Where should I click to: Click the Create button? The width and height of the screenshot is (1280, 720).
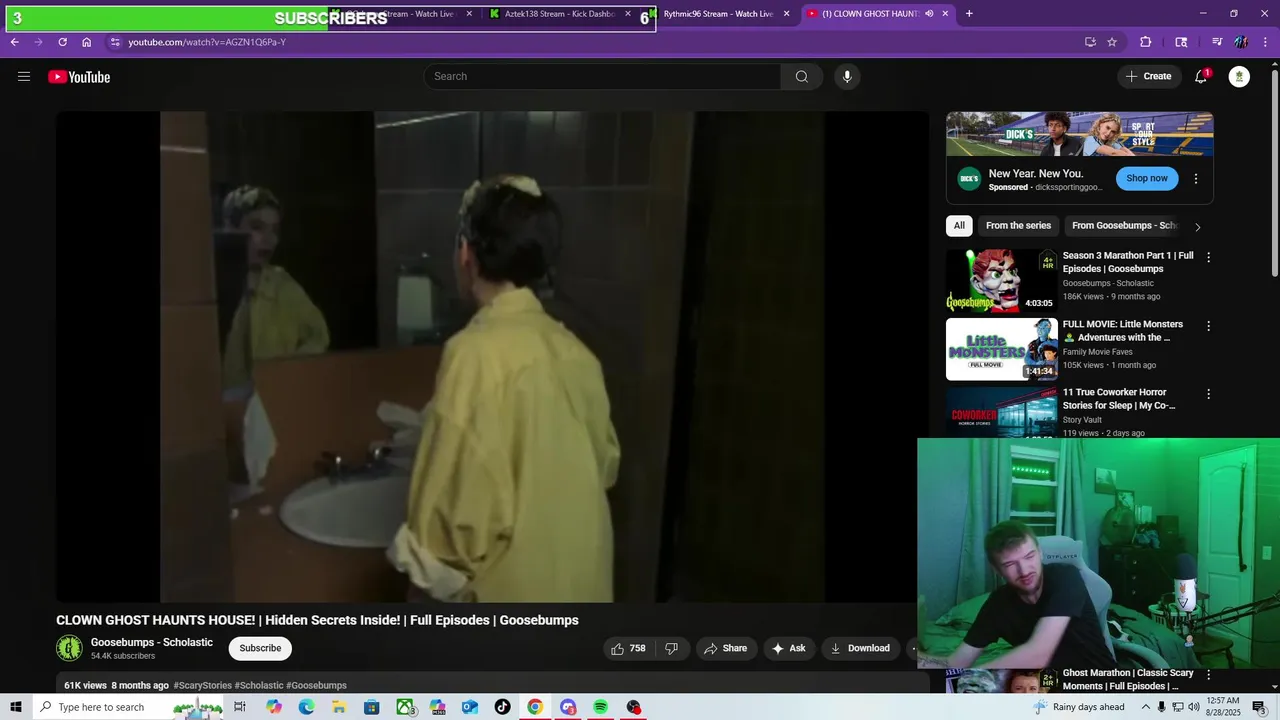[1149, 77]
